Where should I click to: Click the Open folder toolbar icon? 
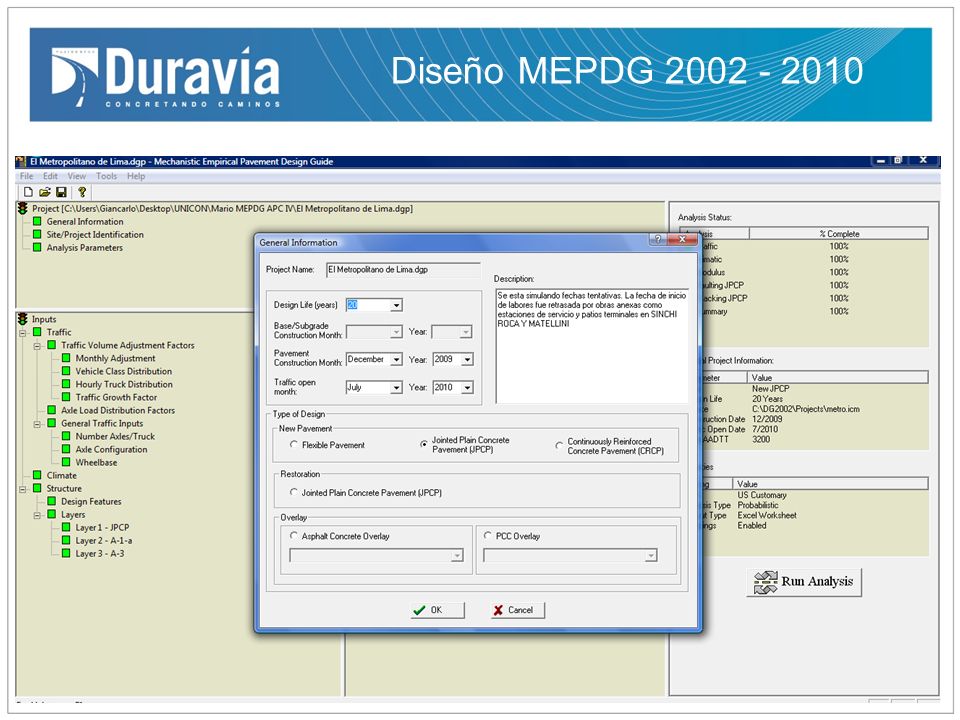(x=45, y=192)
